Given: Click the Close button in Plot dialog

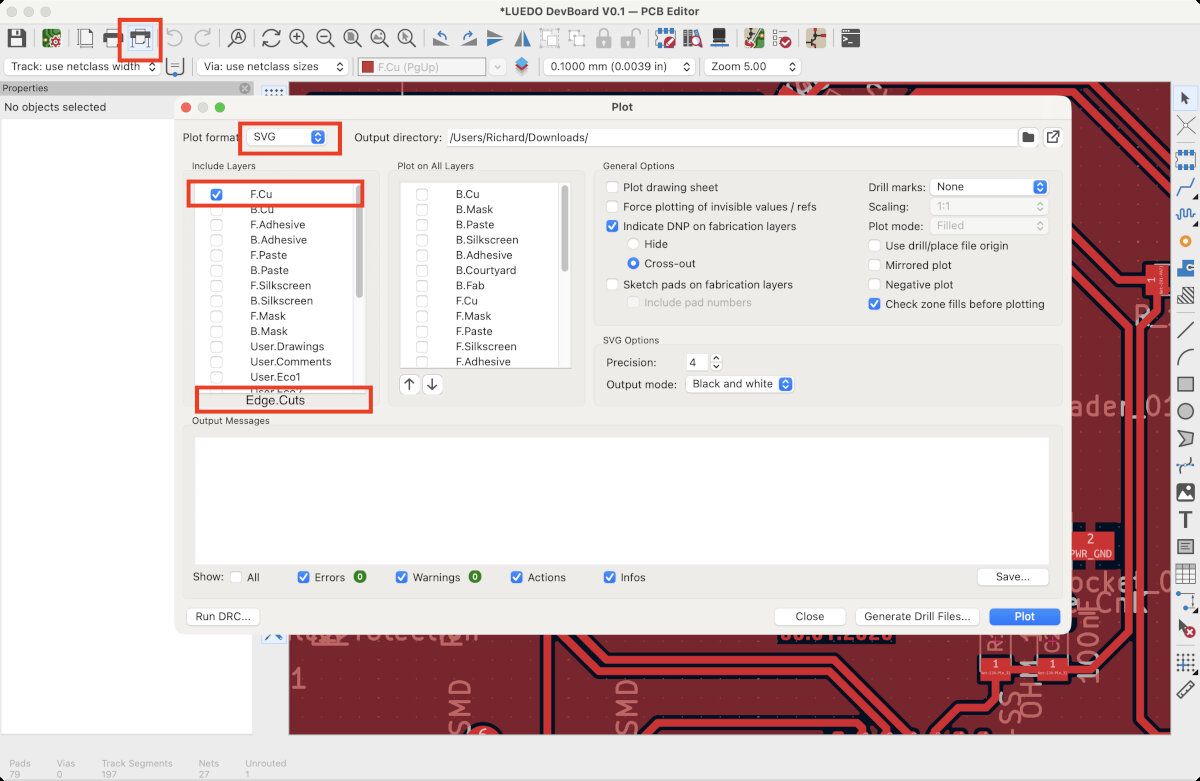Looking at the screenshot, I should click(x=810, y=616).
